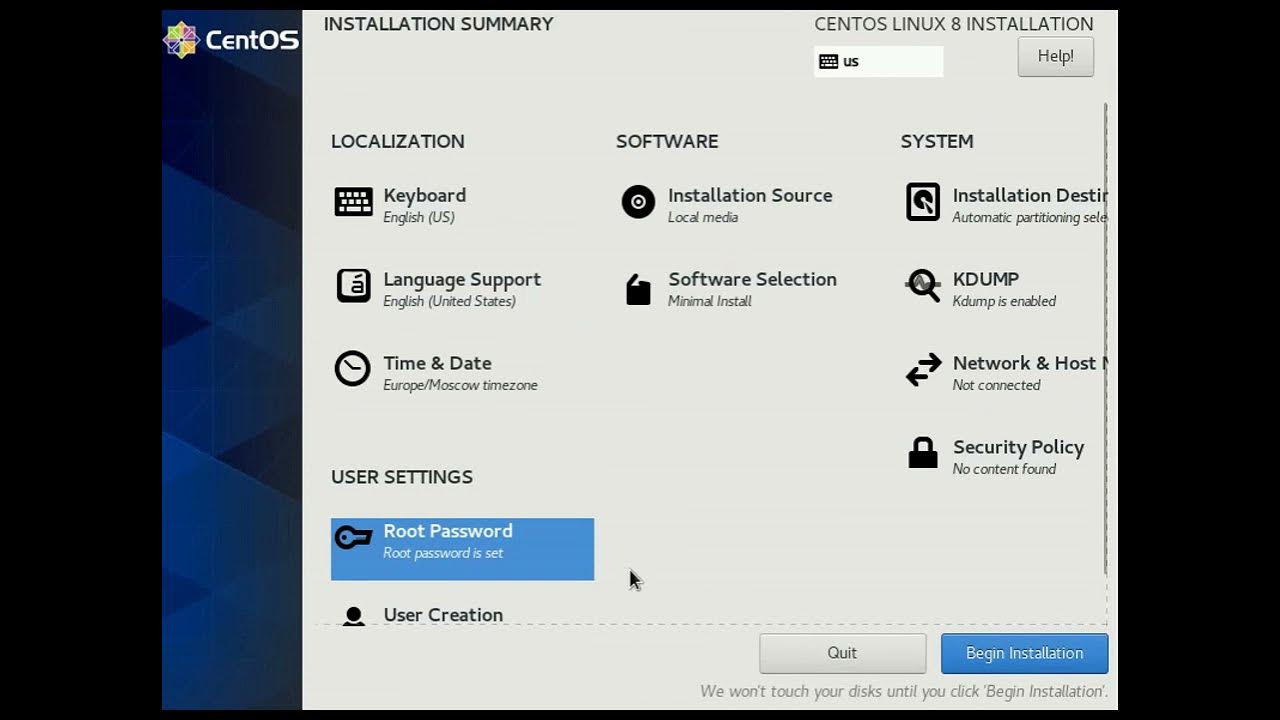Open Installation Source label
1280x720 pixels.
(750, 195)
